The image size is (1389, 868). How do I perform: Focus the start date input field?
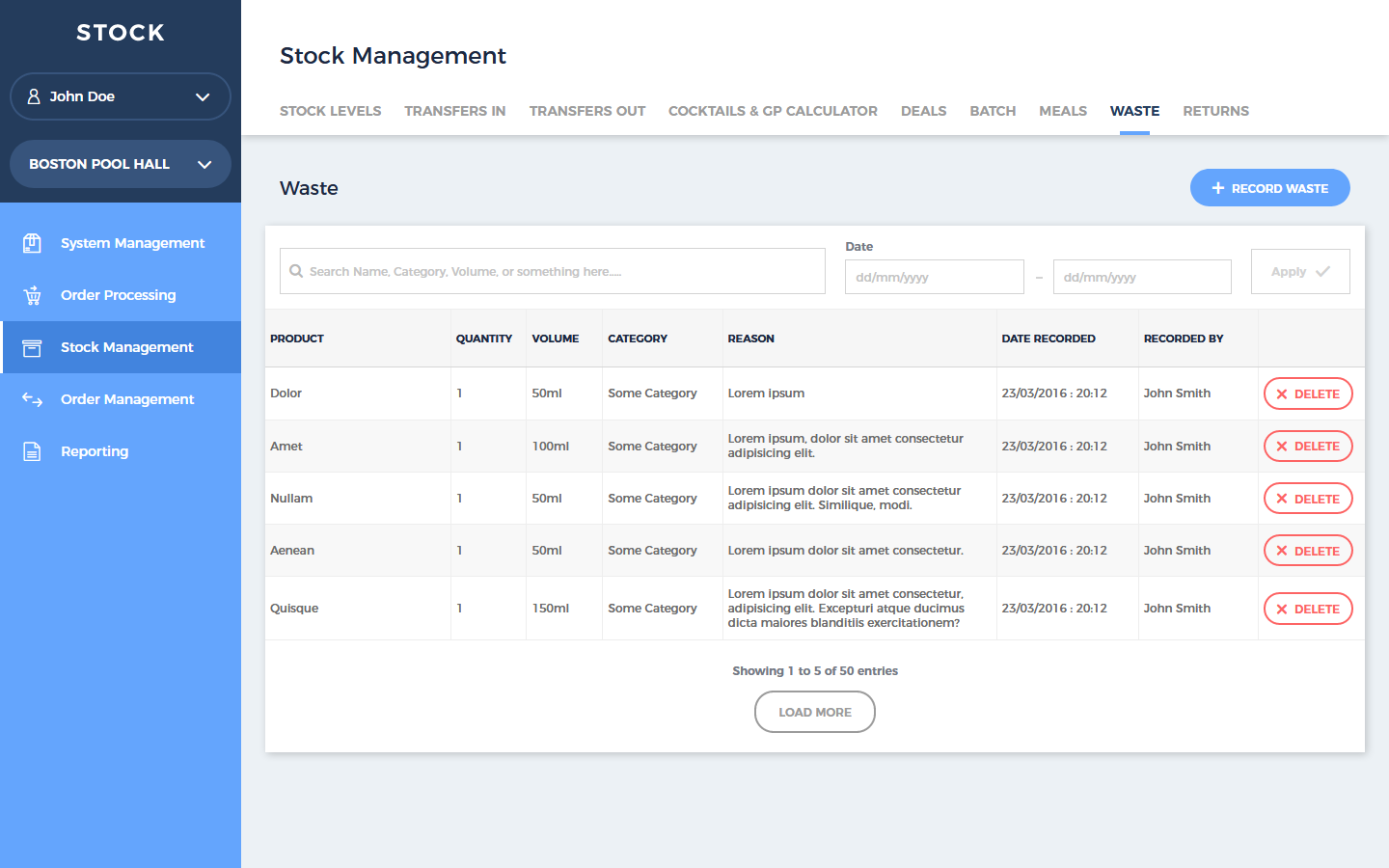click(934, 277)
